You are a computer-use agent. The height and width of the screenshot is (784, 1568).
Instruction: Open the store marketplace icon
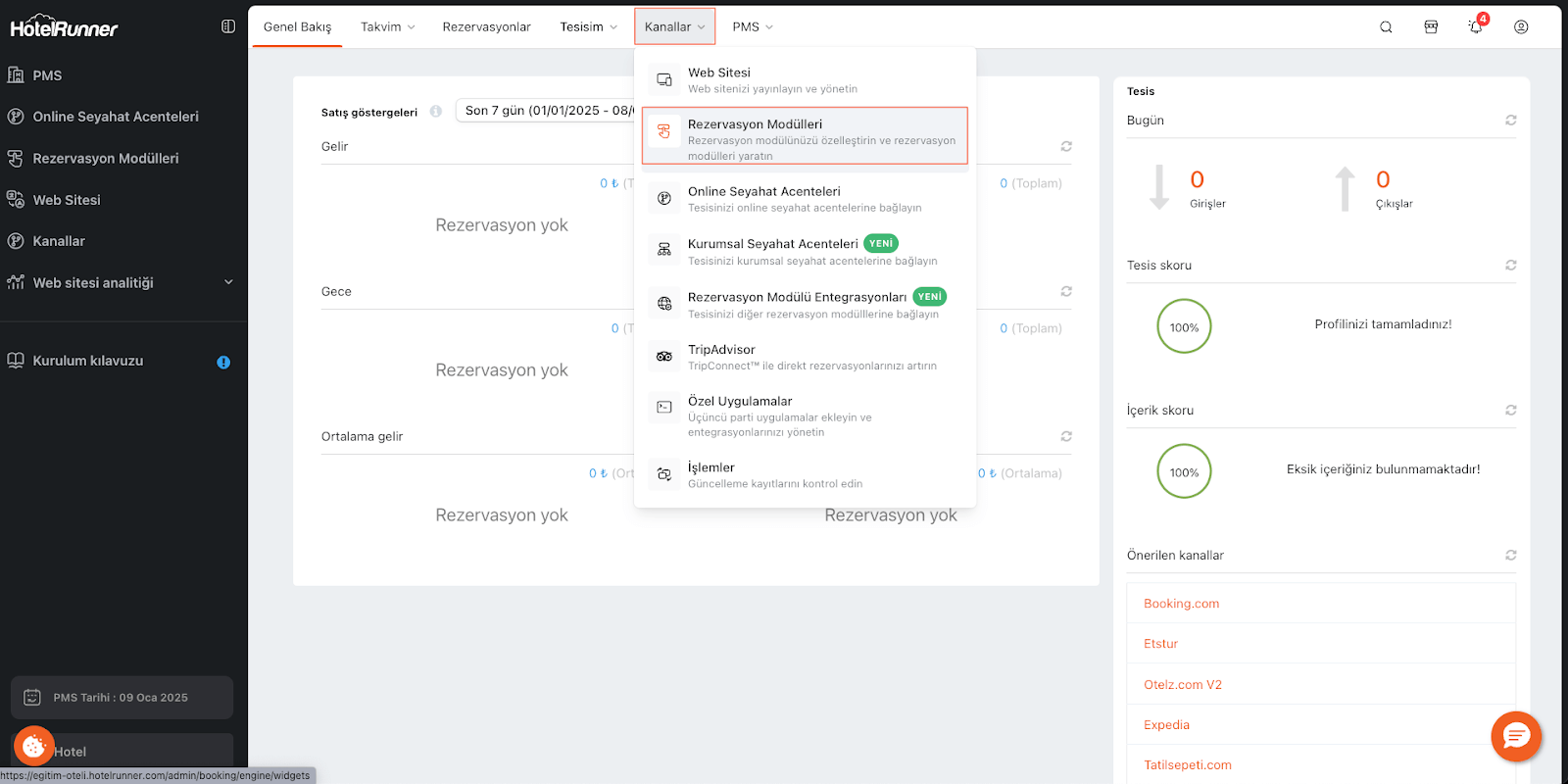pyautogui.click(x=1431, y=27)
